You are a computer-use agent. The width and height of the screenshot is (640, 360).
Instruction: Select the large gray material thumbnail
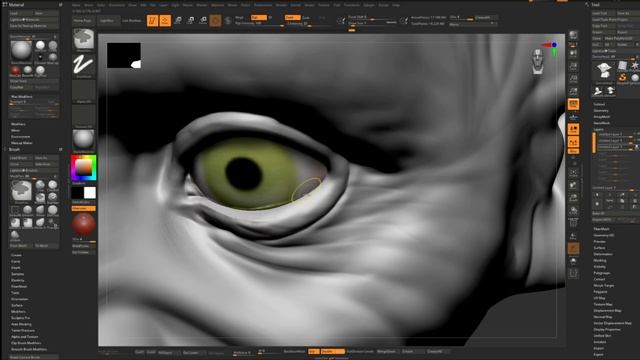click(21, 51)
